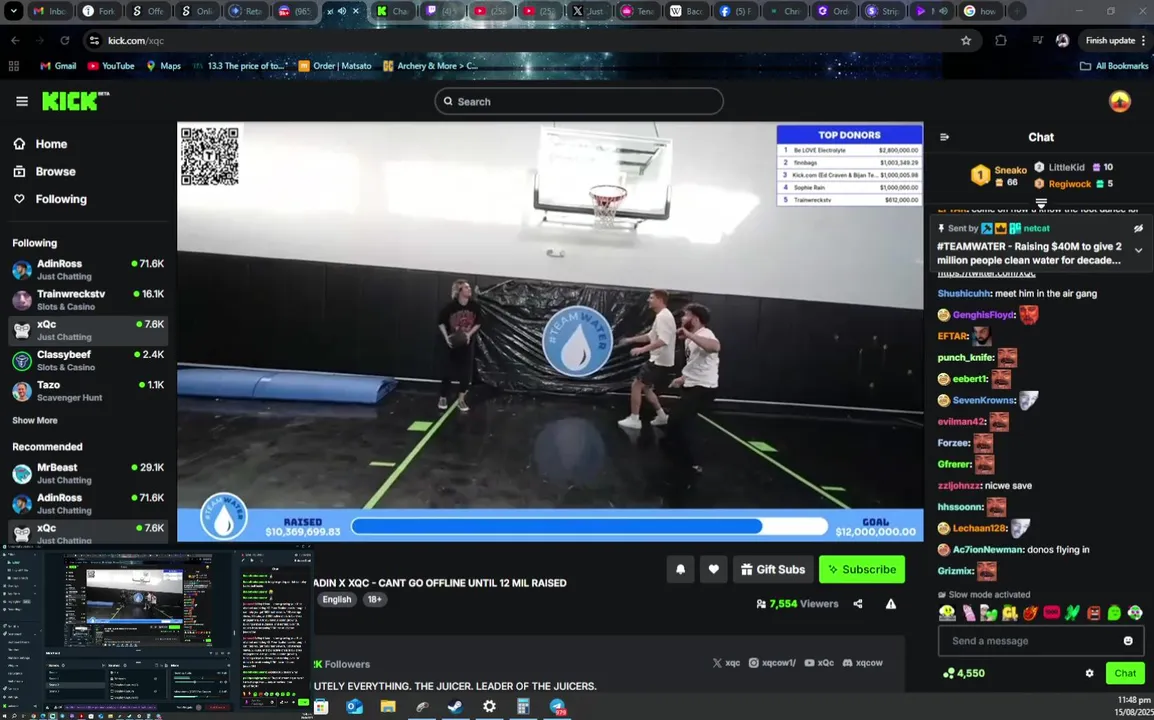Collapse the chat panel with arrow icon
This screenshot has width=1154, height=720.
pyautogui.click(x=944, y=137)
